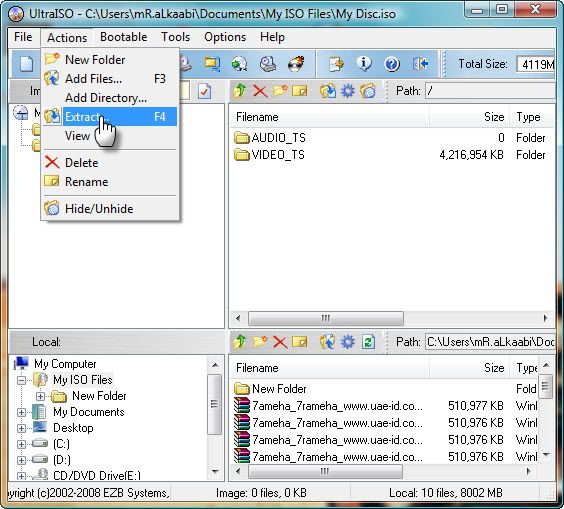This screenshot has height=509, width=564.
Task: Click the Exit door-arrow toolbar icon
Action: pos(420,64)
